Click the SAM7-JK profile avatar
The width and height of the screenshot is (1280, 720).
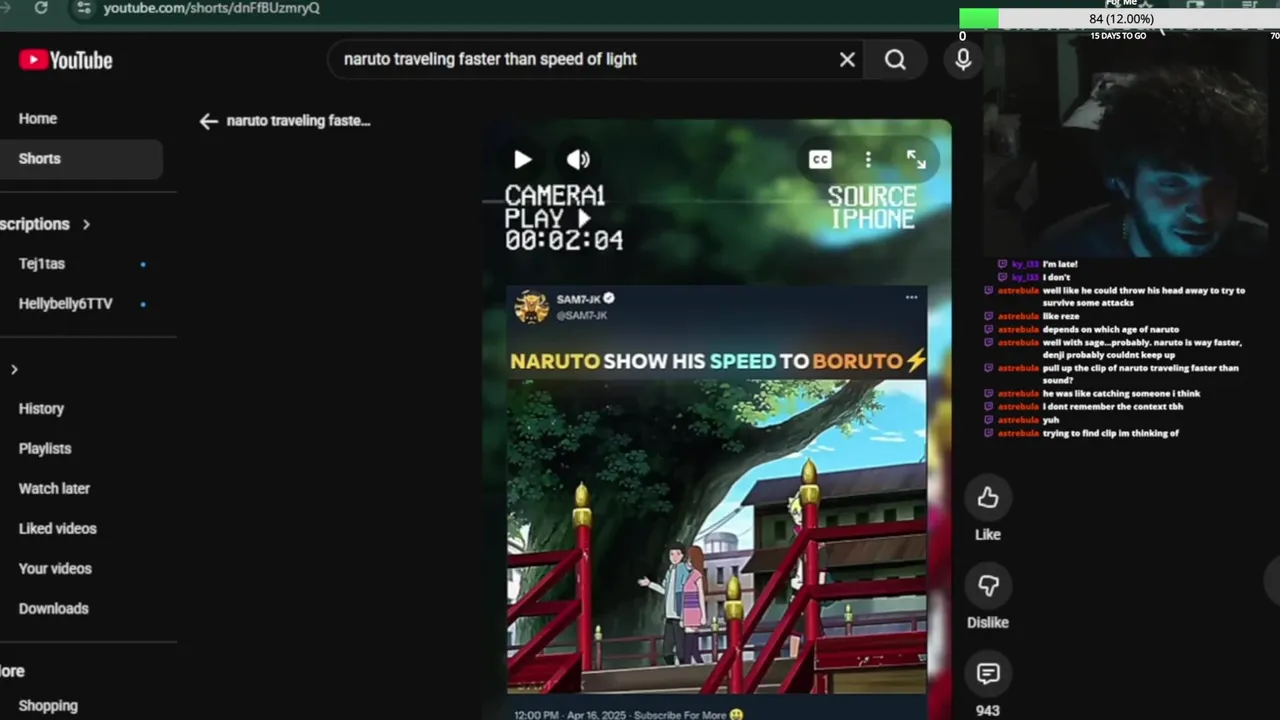click(x=532, y=307)
